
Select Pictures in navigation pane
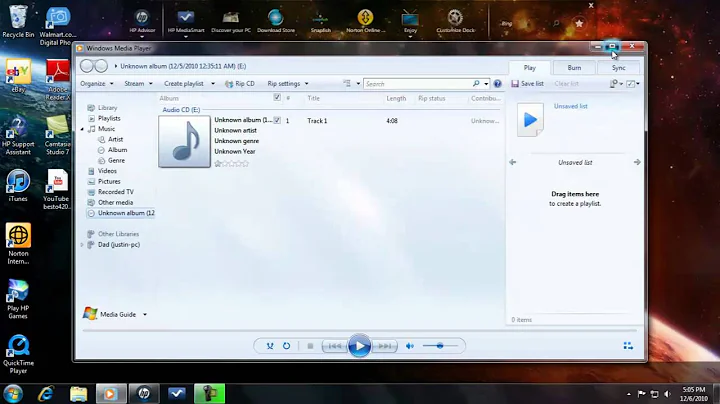coord(109,181)
